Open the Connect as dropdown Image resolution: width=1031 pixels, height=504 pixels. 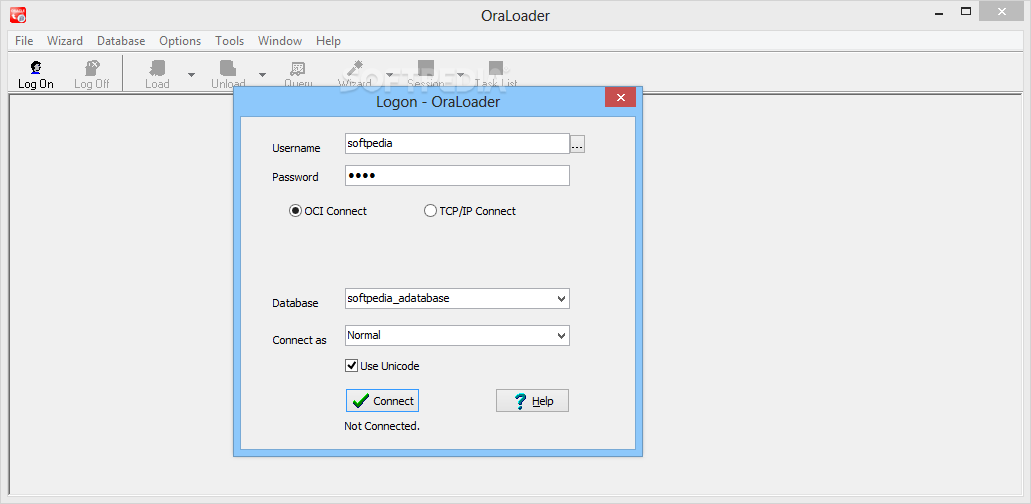coord(562,335)
